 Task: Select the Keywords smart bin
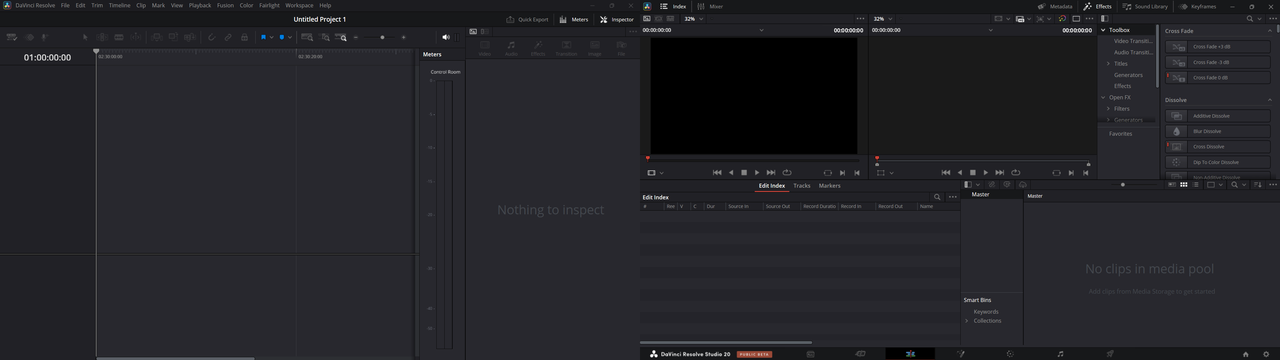point(986,311)
